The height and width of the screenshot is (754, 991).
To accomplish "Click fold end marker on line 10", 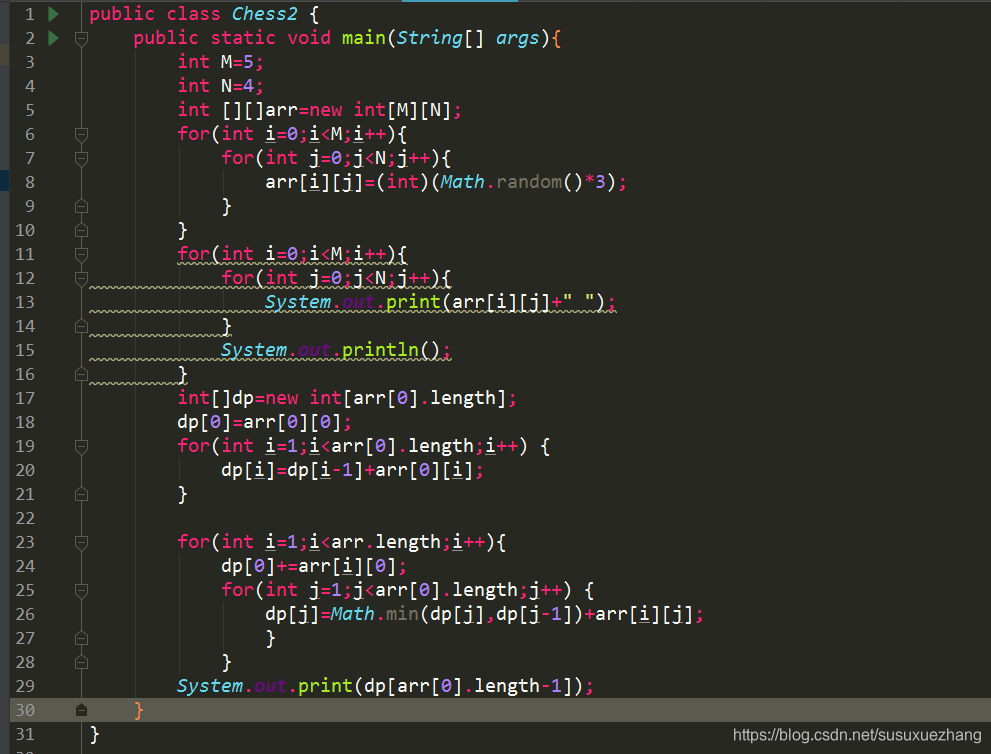I will [x=81, y=230].
